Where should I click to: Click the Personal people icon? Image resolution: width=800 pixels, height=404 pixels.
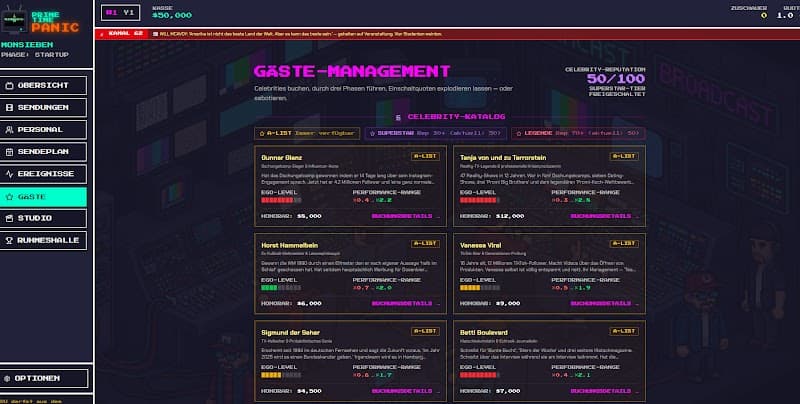(9, 130)
